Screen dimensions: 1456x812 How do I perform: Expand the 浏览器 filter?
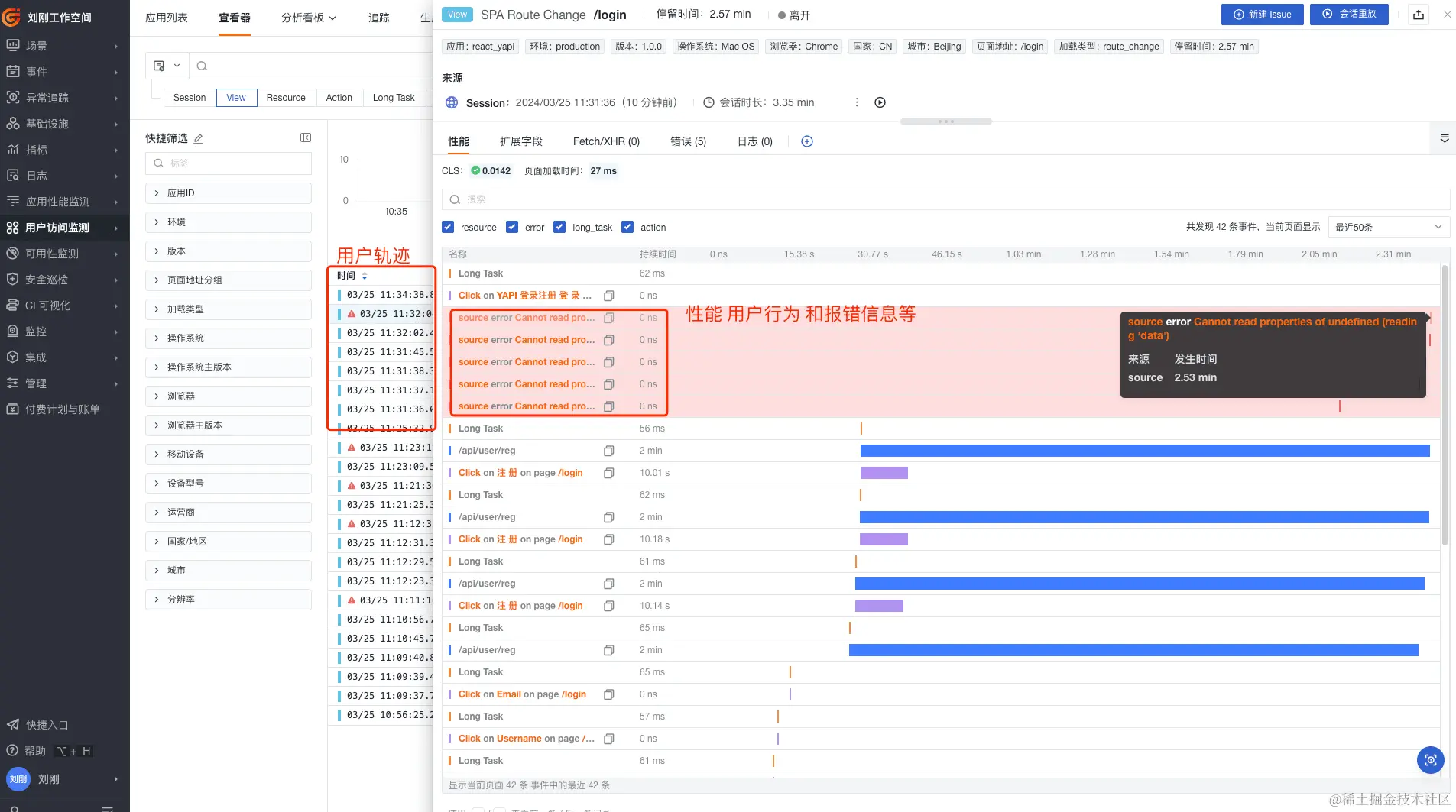point(229,396)
